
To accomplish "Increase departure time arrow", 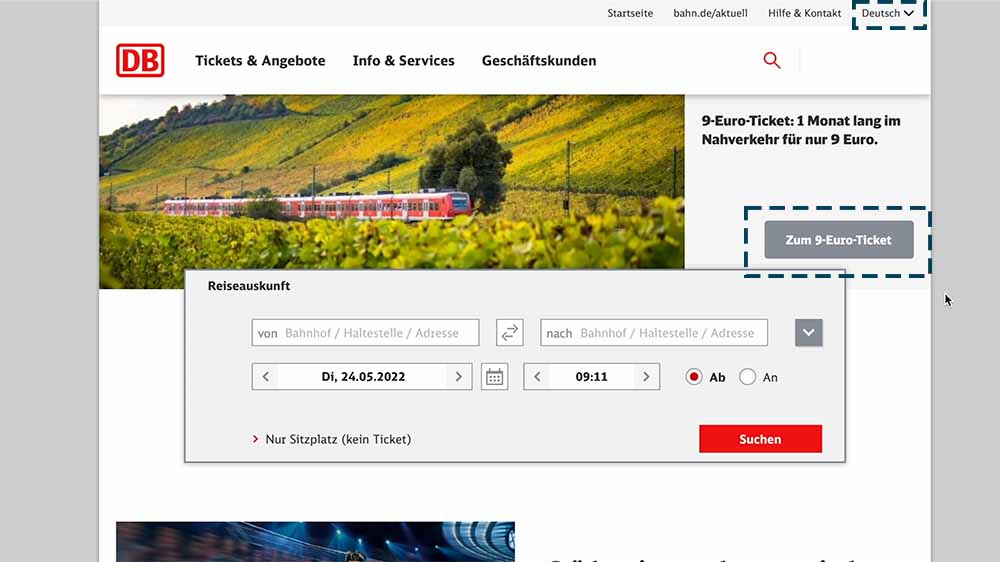I will pos(646,376).
